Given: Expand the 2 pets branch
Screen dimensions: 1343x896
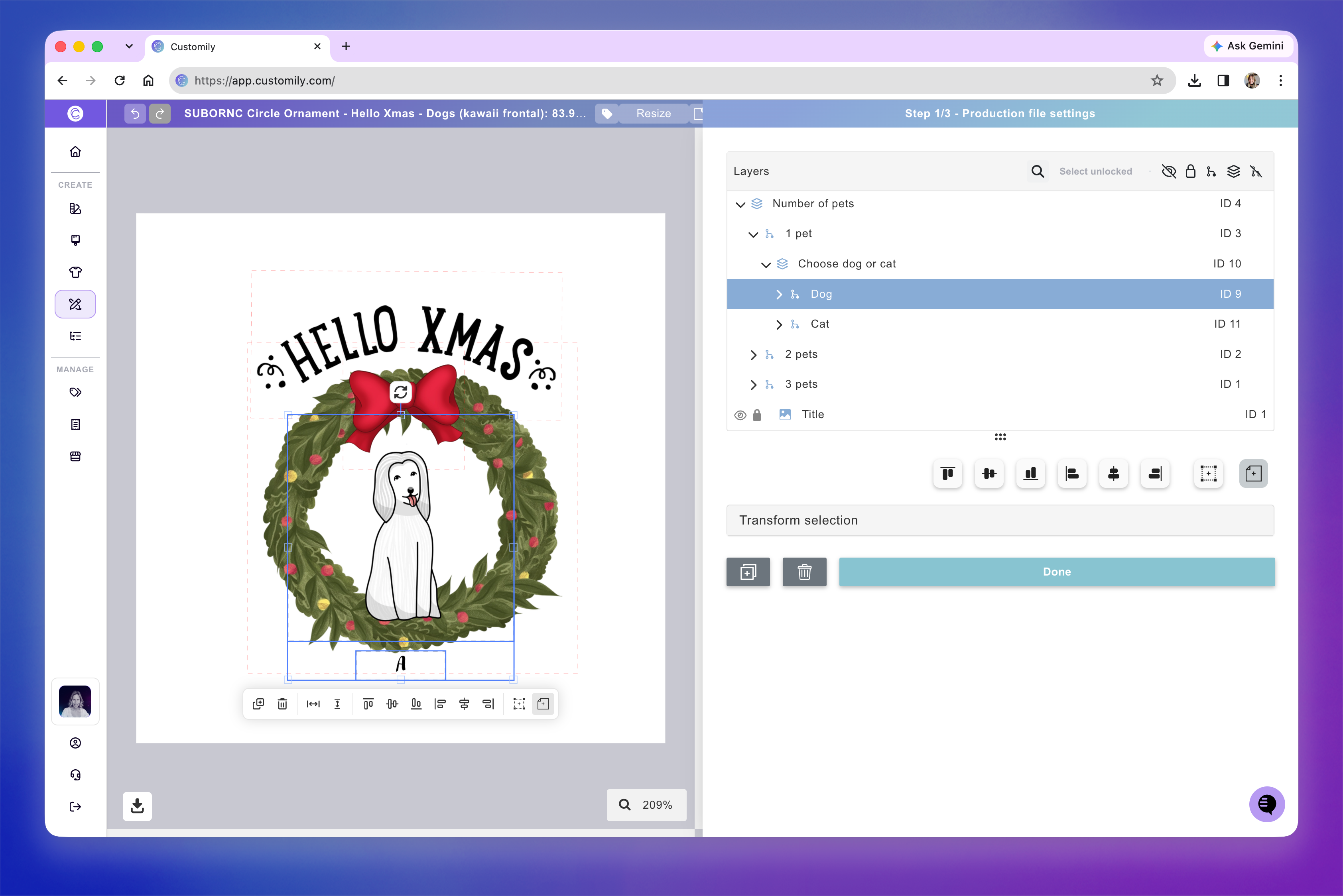Looking at the screenshot, I should 753,355.
